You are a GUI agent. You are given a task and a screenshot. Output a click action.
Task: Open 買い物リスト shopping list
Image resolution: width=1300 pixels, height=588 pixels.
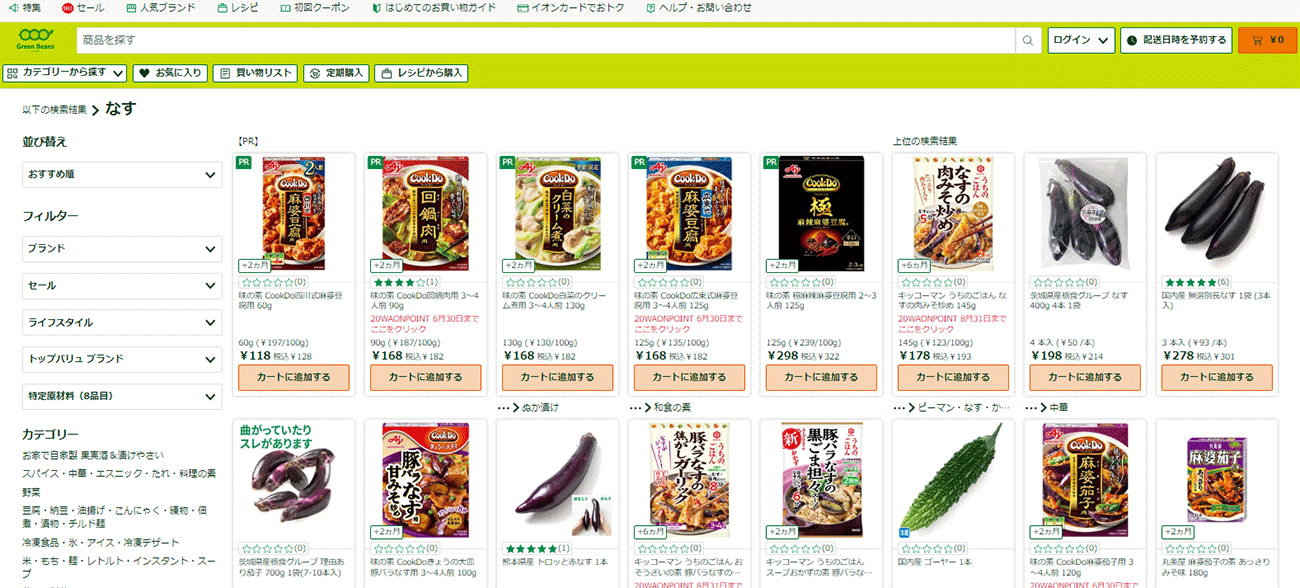tap(256, 73)
